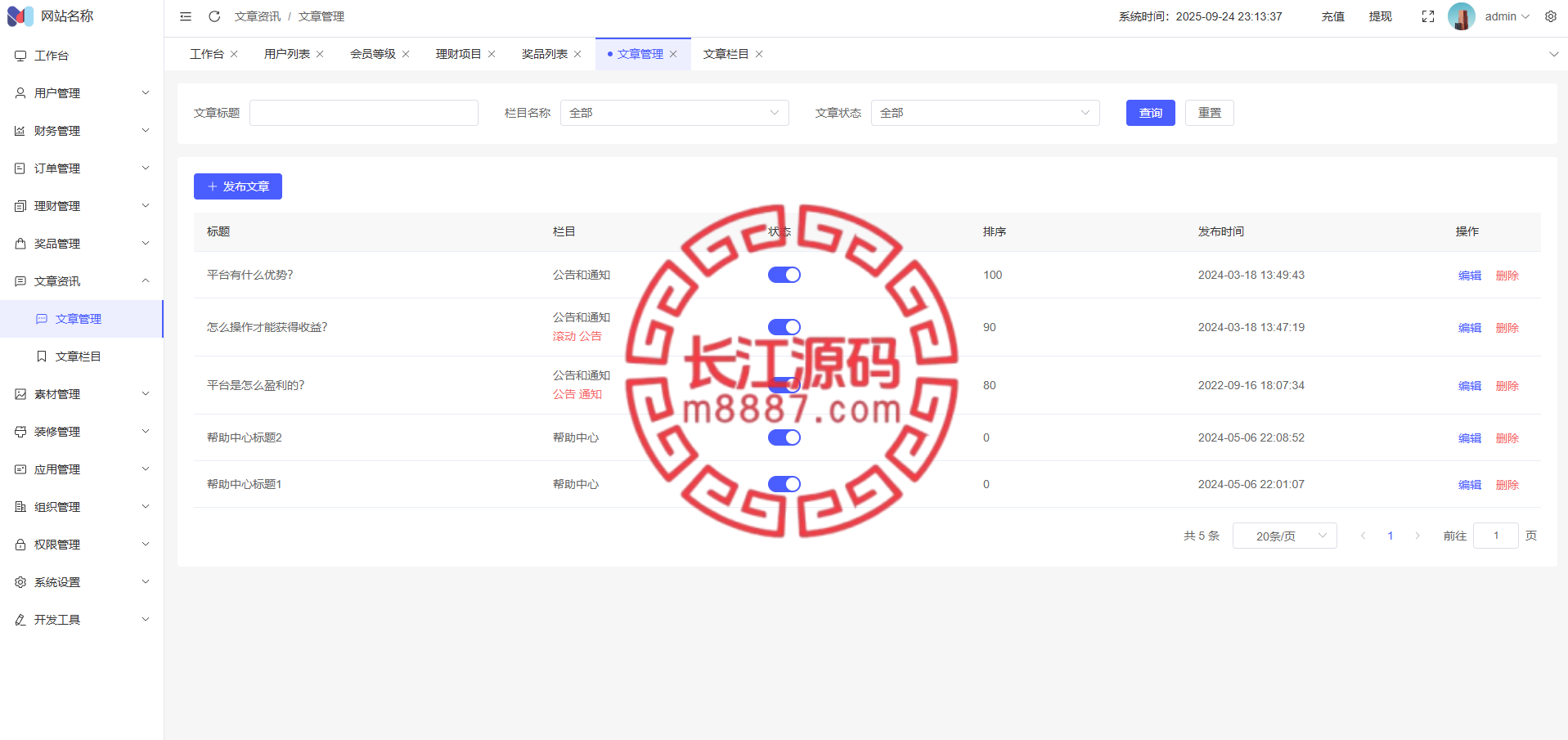Click the admin avatar image
This screenshot has height=740, width=1568.
pos(1462,16)
